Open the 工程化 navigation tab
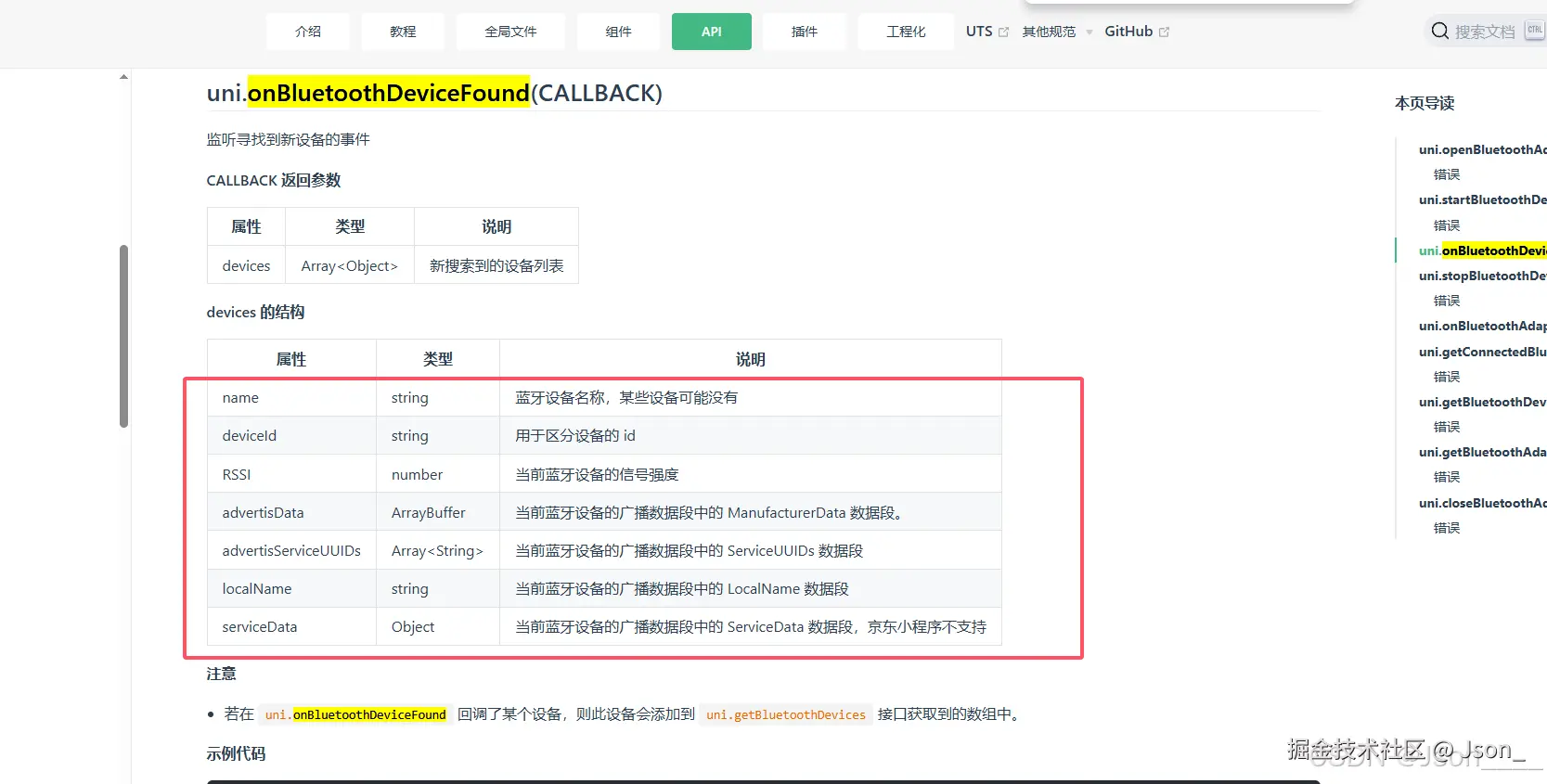The height and width of the screenshot is (784, 1547). point(906,32)
